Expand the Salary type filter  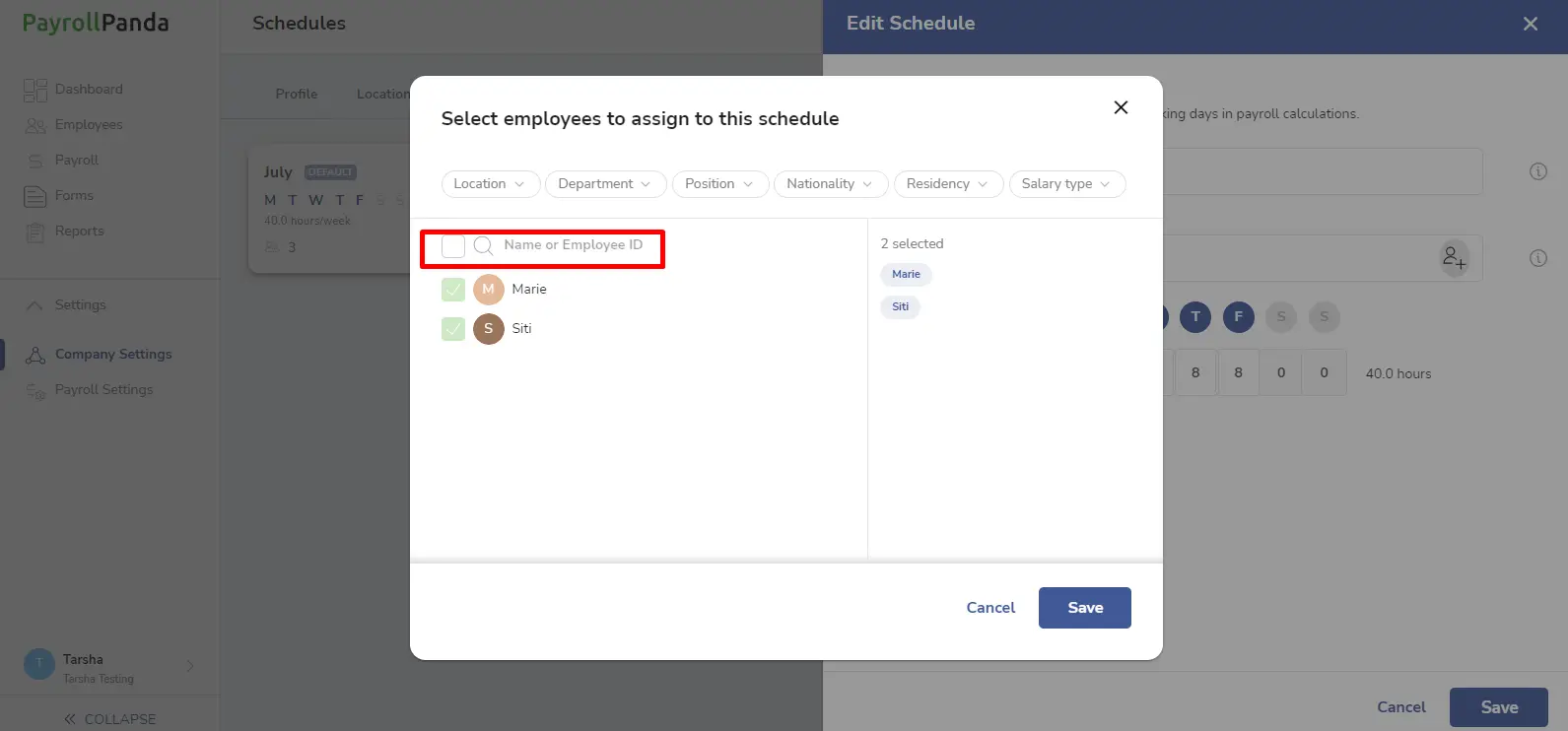[1067, 184]
